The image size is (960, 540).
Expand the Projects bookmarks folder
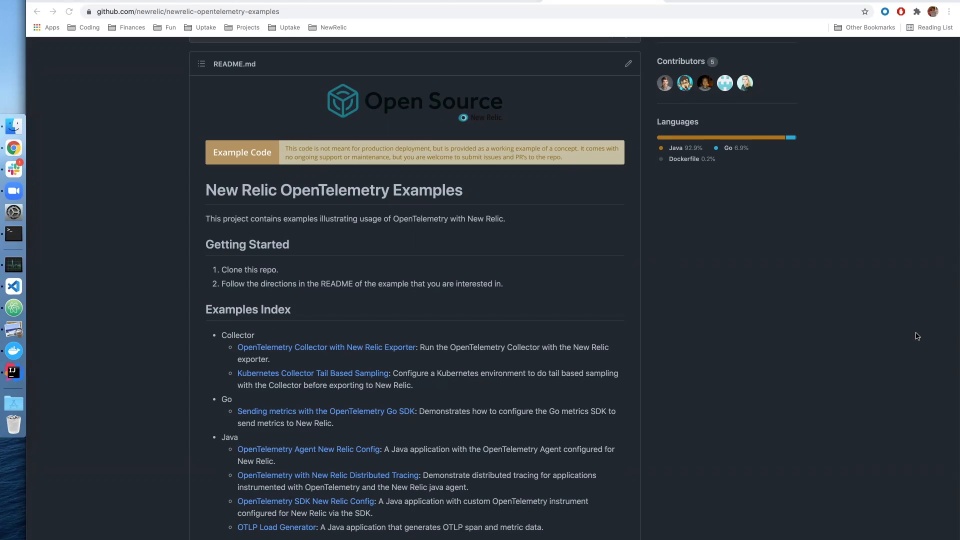(242, 28)
